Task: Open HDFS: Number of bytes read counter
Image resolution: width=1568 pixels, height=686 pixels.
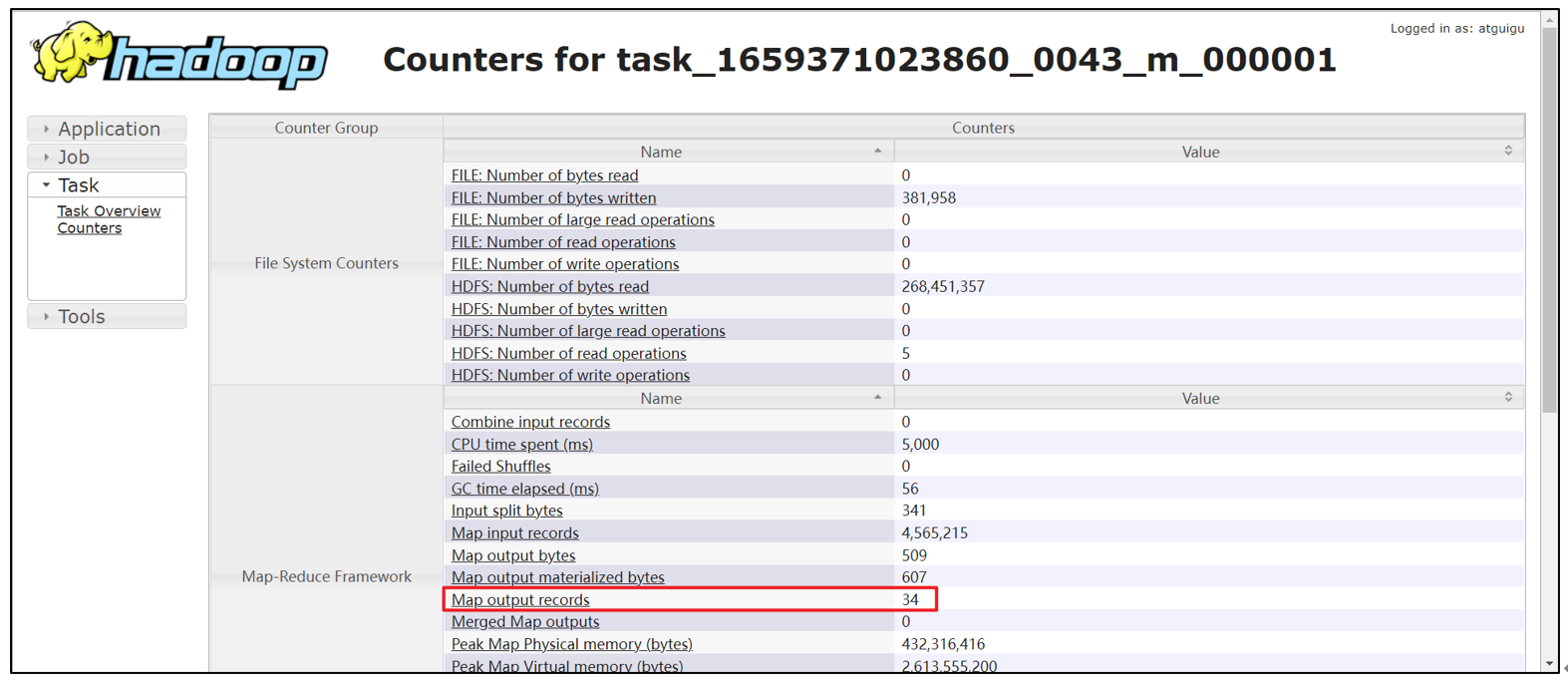Action: (x=549, y=286)
